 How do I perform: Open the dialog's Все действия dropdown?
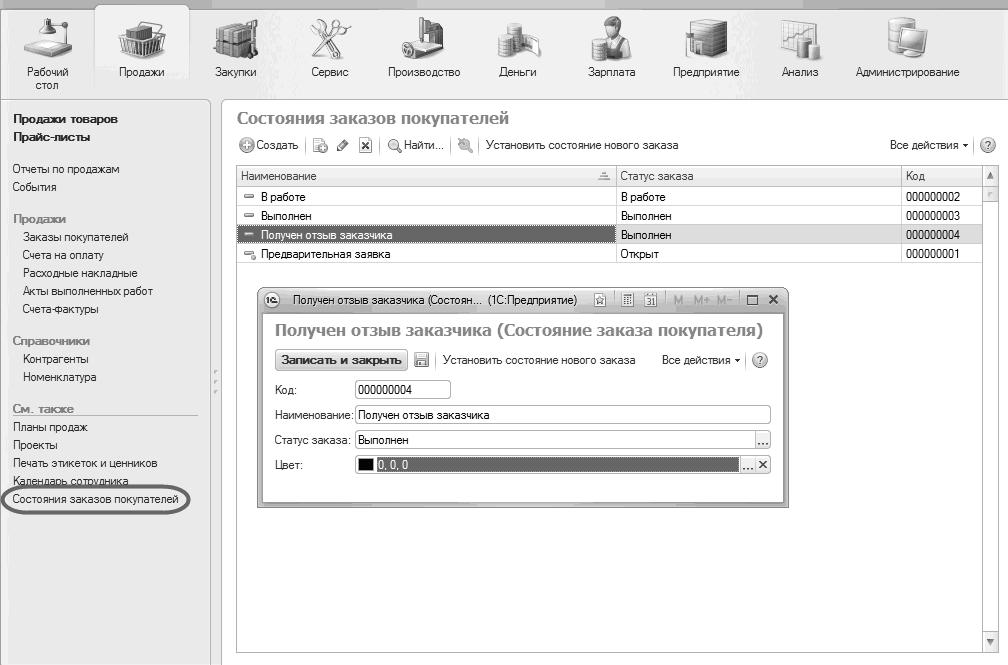pos(701,360)
